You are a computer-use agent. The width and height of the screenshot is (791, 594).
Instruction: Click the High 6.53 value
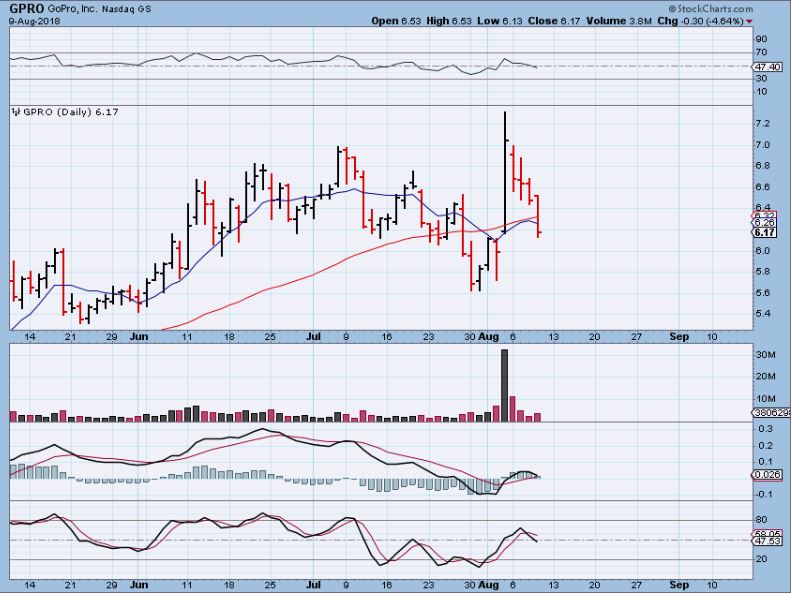[449, 21]
